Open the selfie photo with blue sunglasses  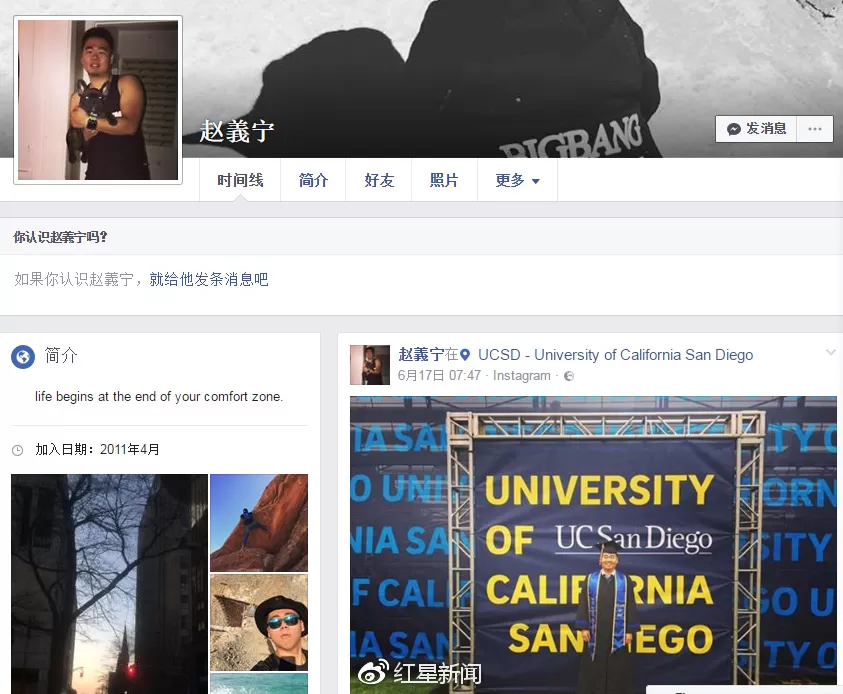[259, 623]
